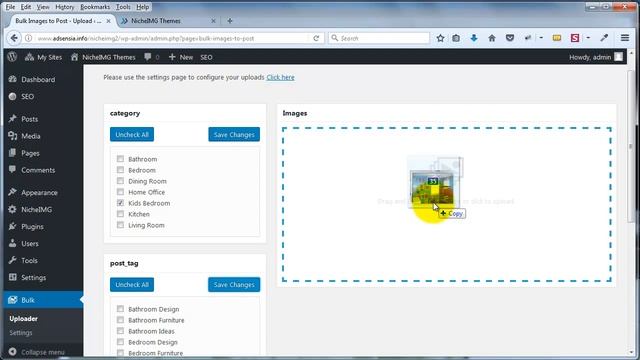Check the Living Room category
The image size is (640, 360).
coord(120,225)
